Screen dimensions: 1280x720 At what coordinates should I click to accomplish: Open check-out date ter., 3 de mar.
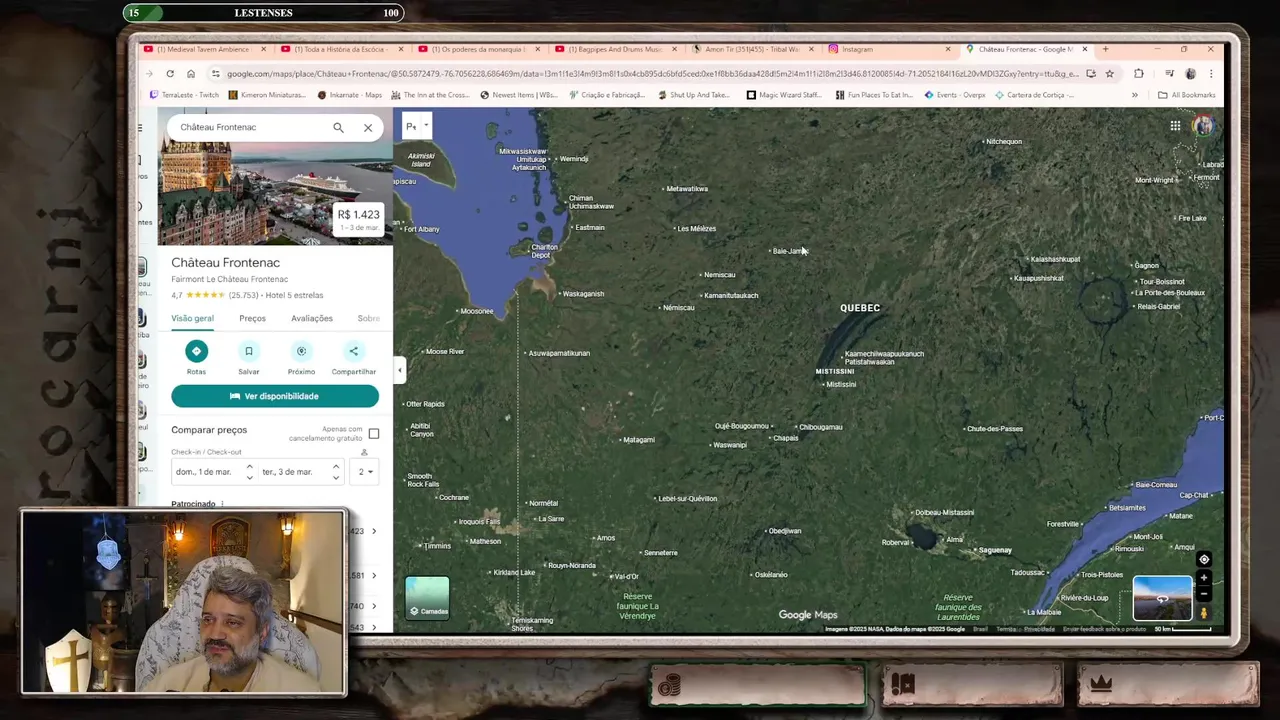click(288, 472)
